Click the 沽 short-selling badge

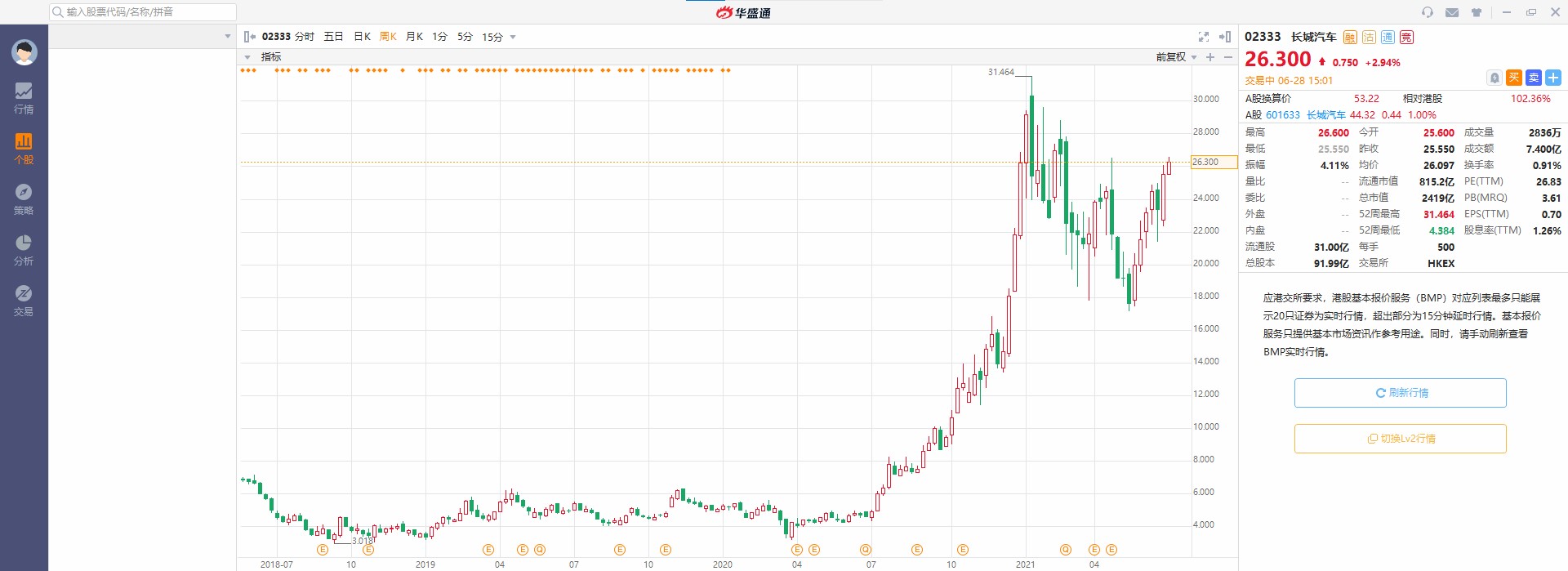[x=1369, y=38]
